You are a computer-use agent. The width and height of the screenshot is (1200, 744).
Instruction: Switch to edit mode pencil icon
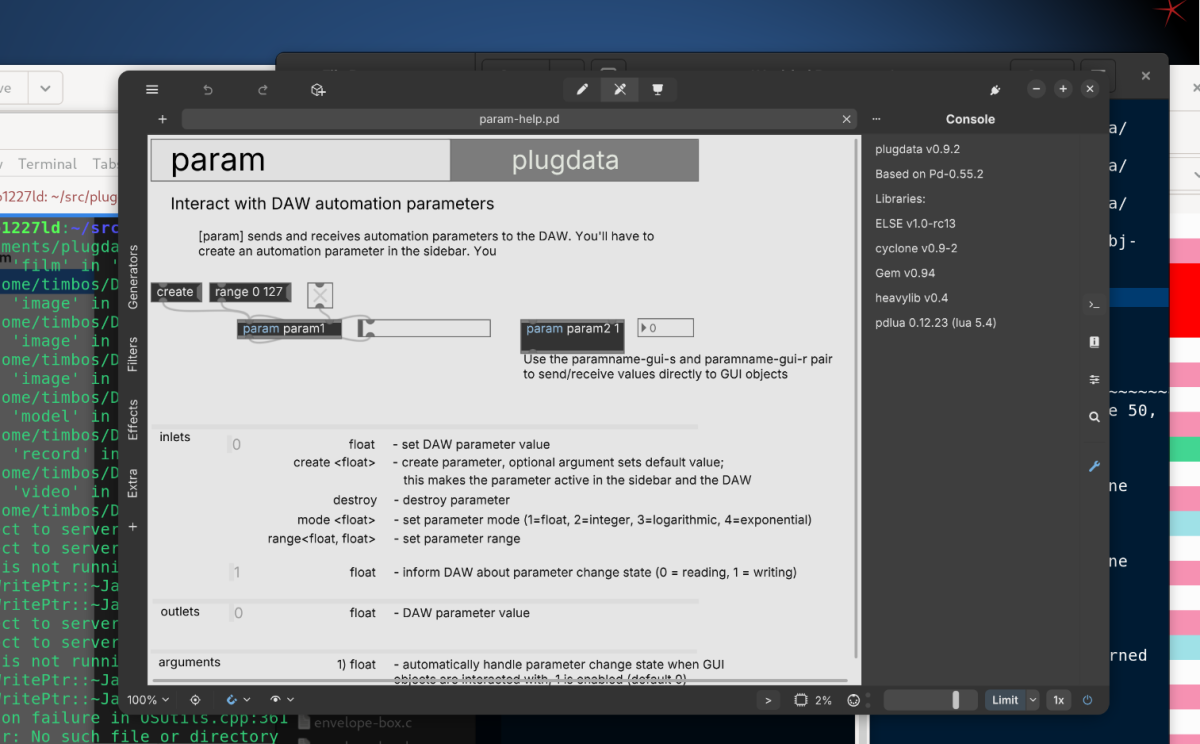coord(582,89)
